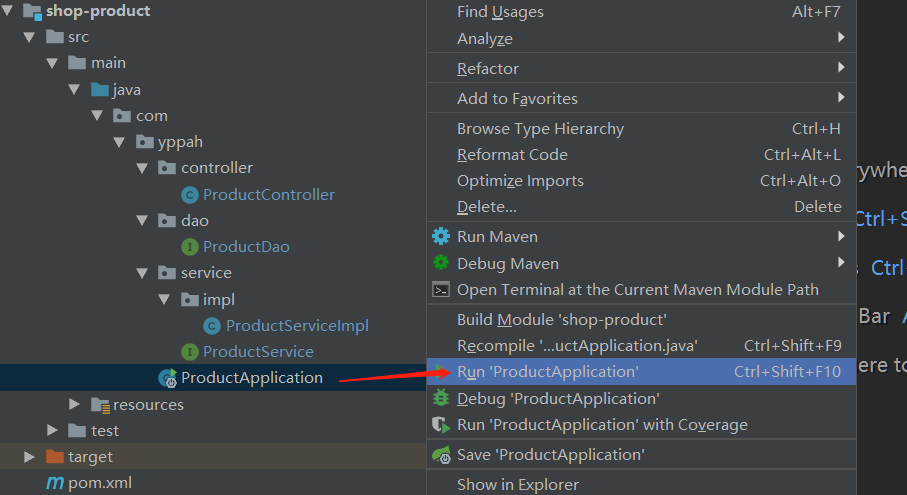Click the resources folder icon
The image size is (907, 495).
pyautogui.click(x=101, y=405)
